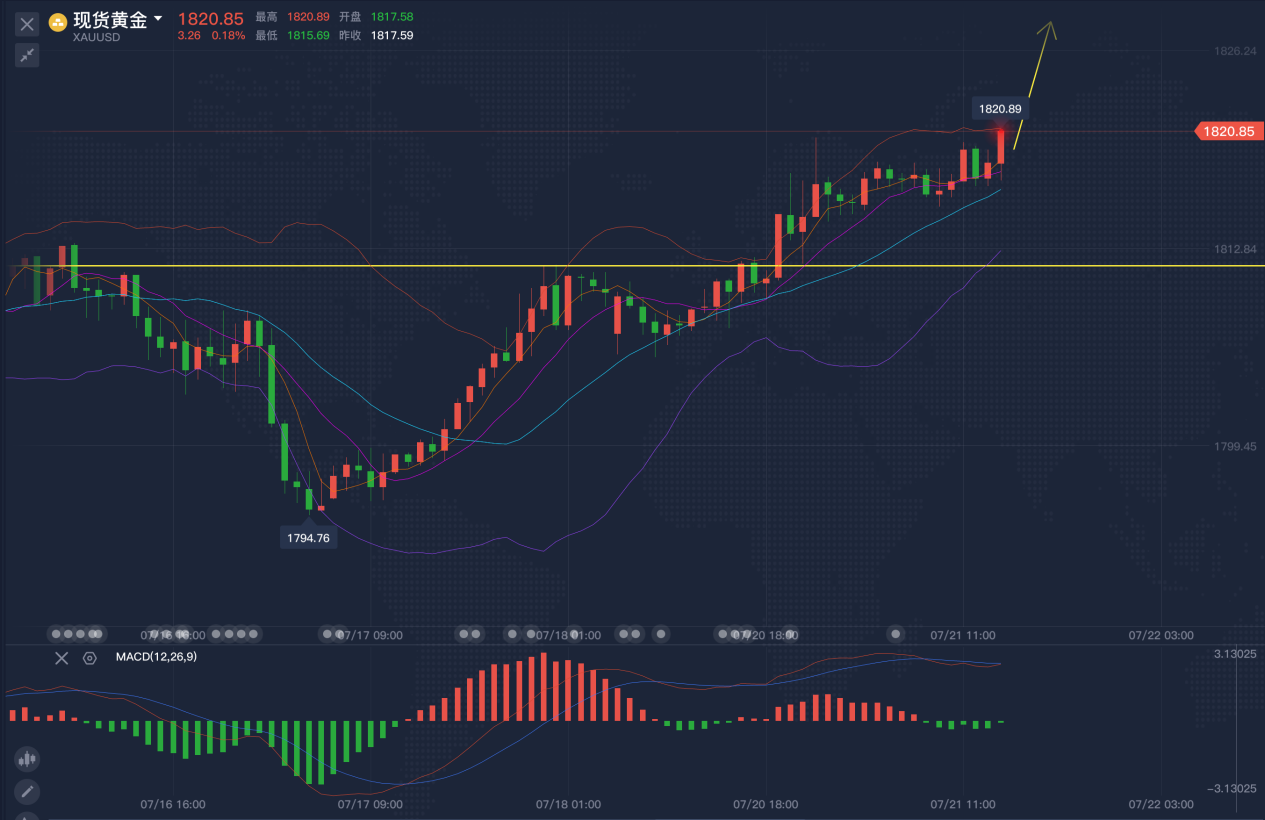1265x820 pixels.
Task: Click the 3.13025 MACD scale value
Action: (1235, 653)
